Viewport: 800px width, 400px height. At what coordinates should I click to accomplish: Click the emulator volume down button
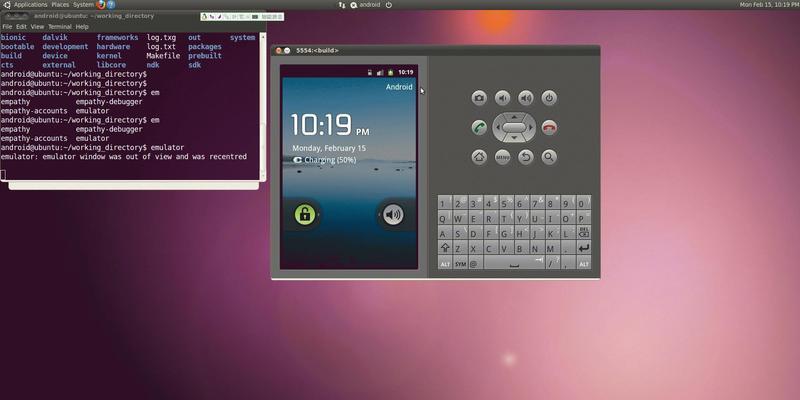coord(503,98)
